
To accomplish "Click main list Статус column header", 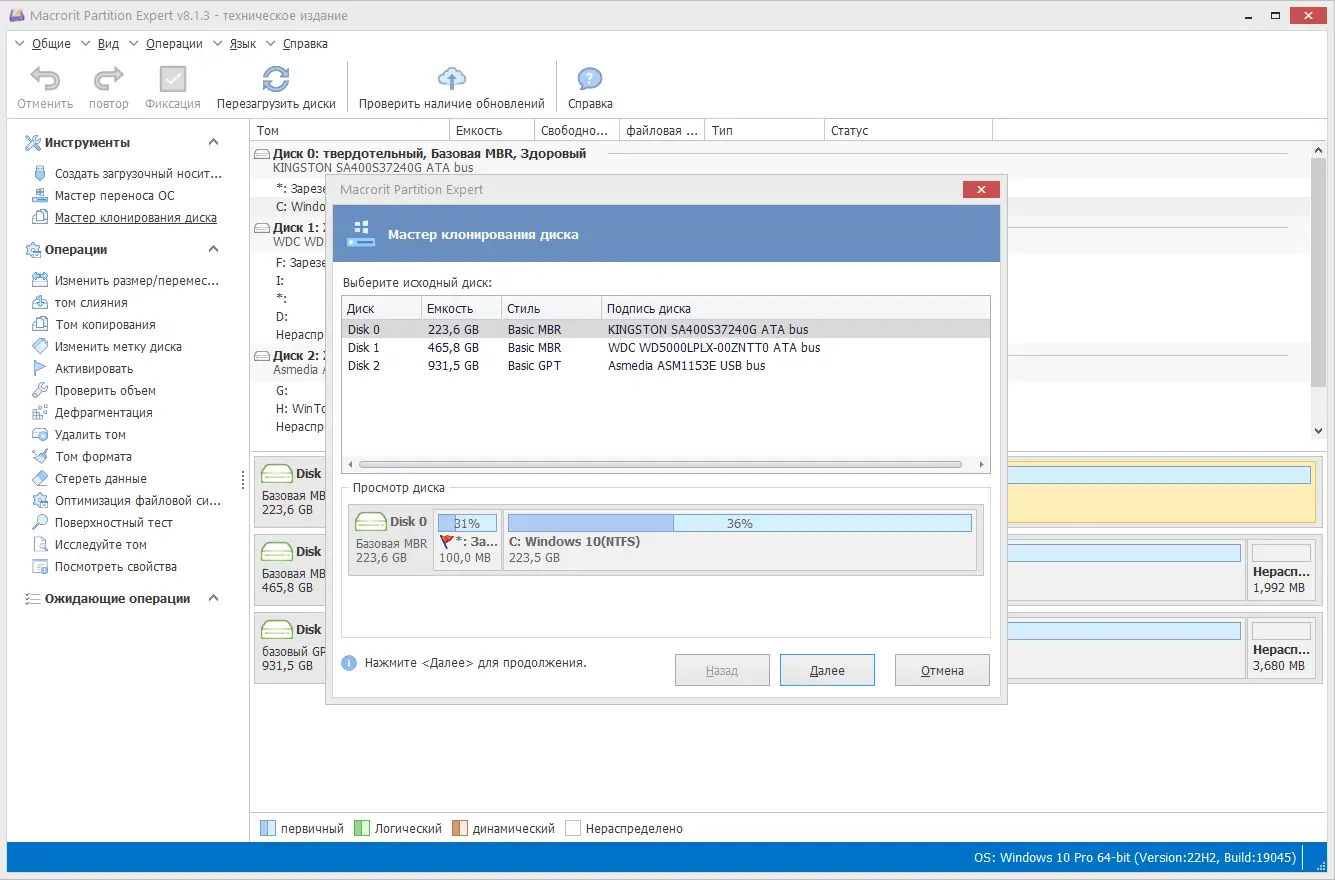I will pos(908,131).
